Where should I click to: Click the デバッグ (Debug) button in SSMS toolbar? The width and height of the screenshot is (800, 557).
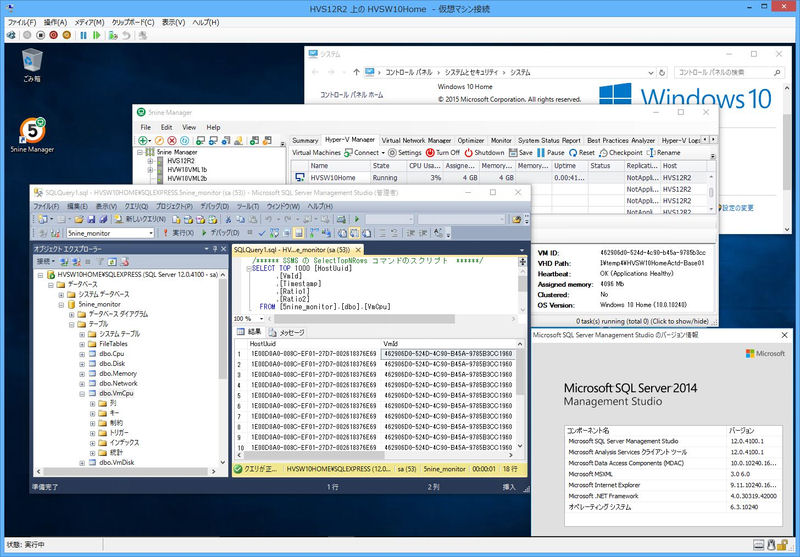click(220, 233)
